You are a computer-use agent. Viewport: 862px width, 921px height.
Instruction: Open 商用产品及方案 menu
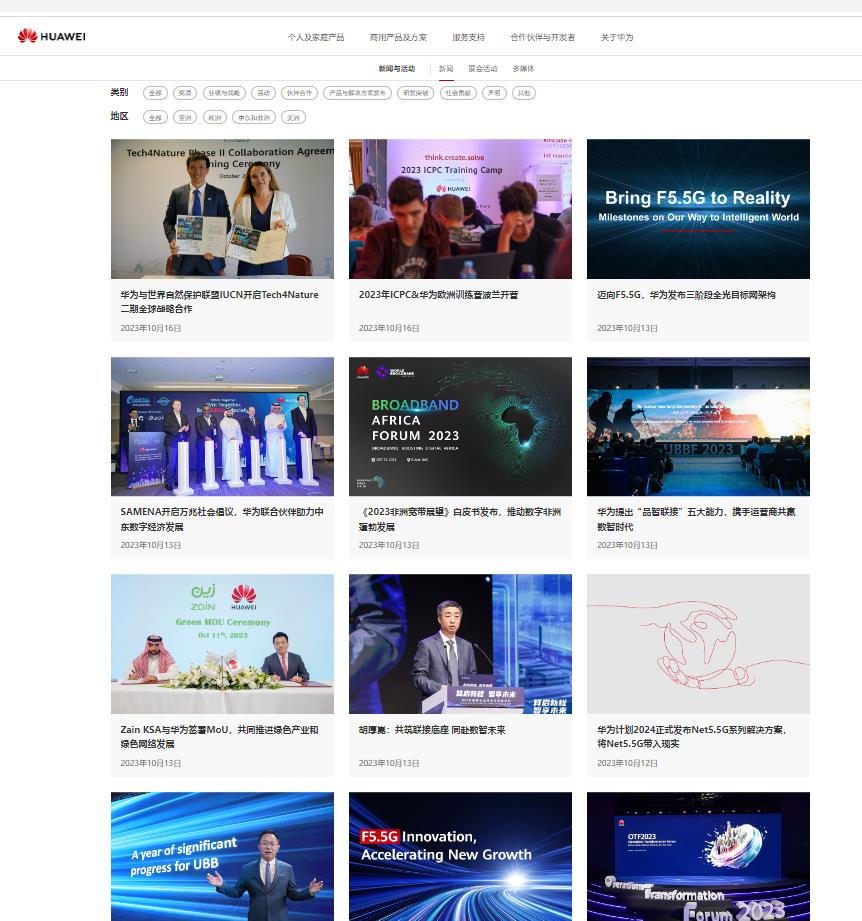click(x=398, y=37)
